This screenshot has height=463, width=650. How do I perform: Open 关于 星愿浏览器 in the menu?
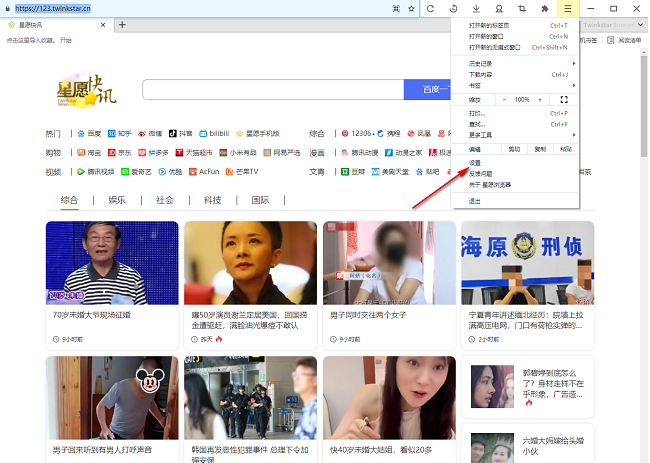(515, 185)
